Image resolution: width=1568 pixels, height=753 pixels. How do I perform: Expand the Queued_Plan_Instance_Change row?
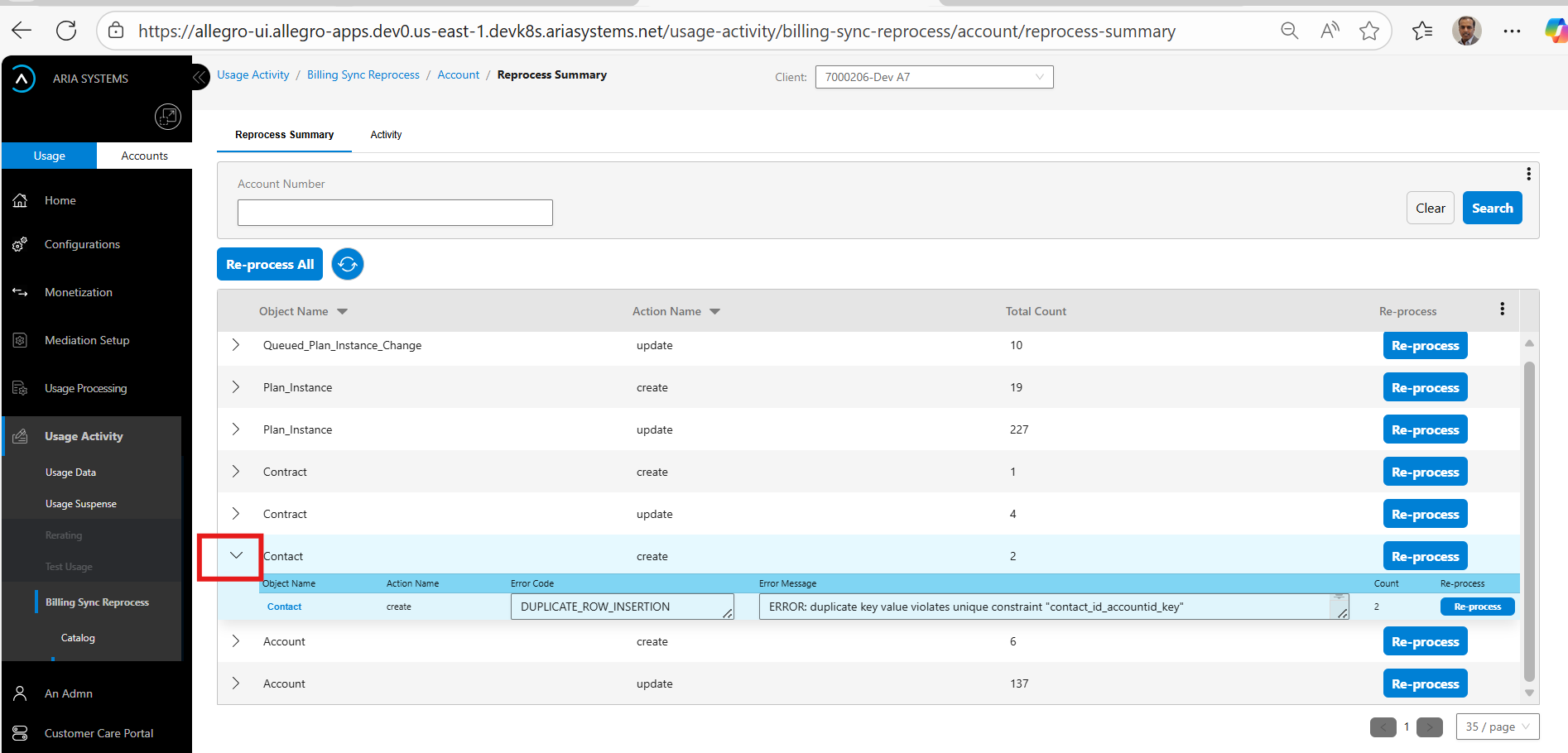click(x=236, y=345)
